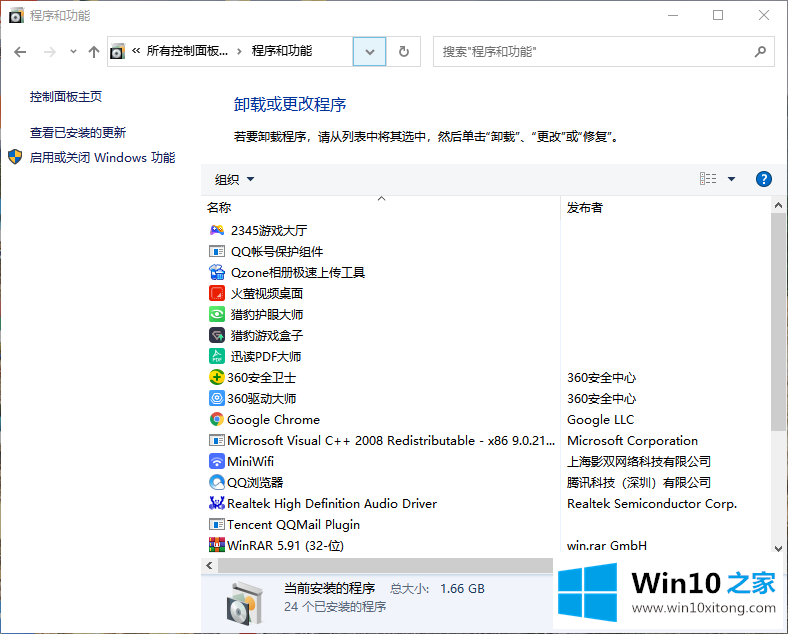Open the address bar history dropdown
This screenshot has width=788, height=634.
click(x=369, y=52)
